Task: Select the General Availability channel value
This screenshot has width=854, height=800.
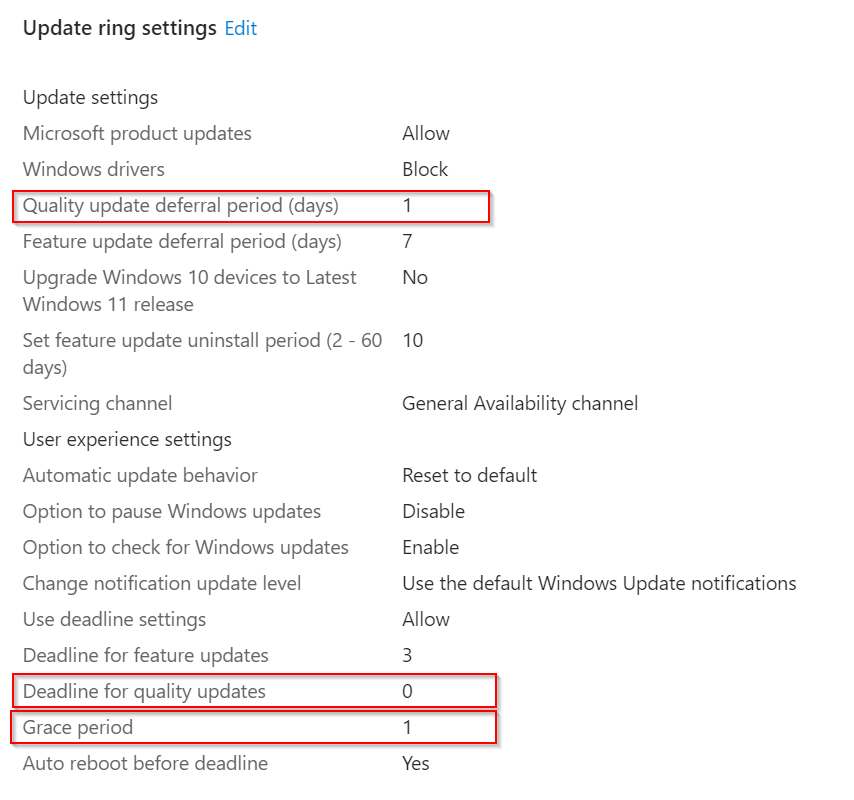Action: pos(519,403)
